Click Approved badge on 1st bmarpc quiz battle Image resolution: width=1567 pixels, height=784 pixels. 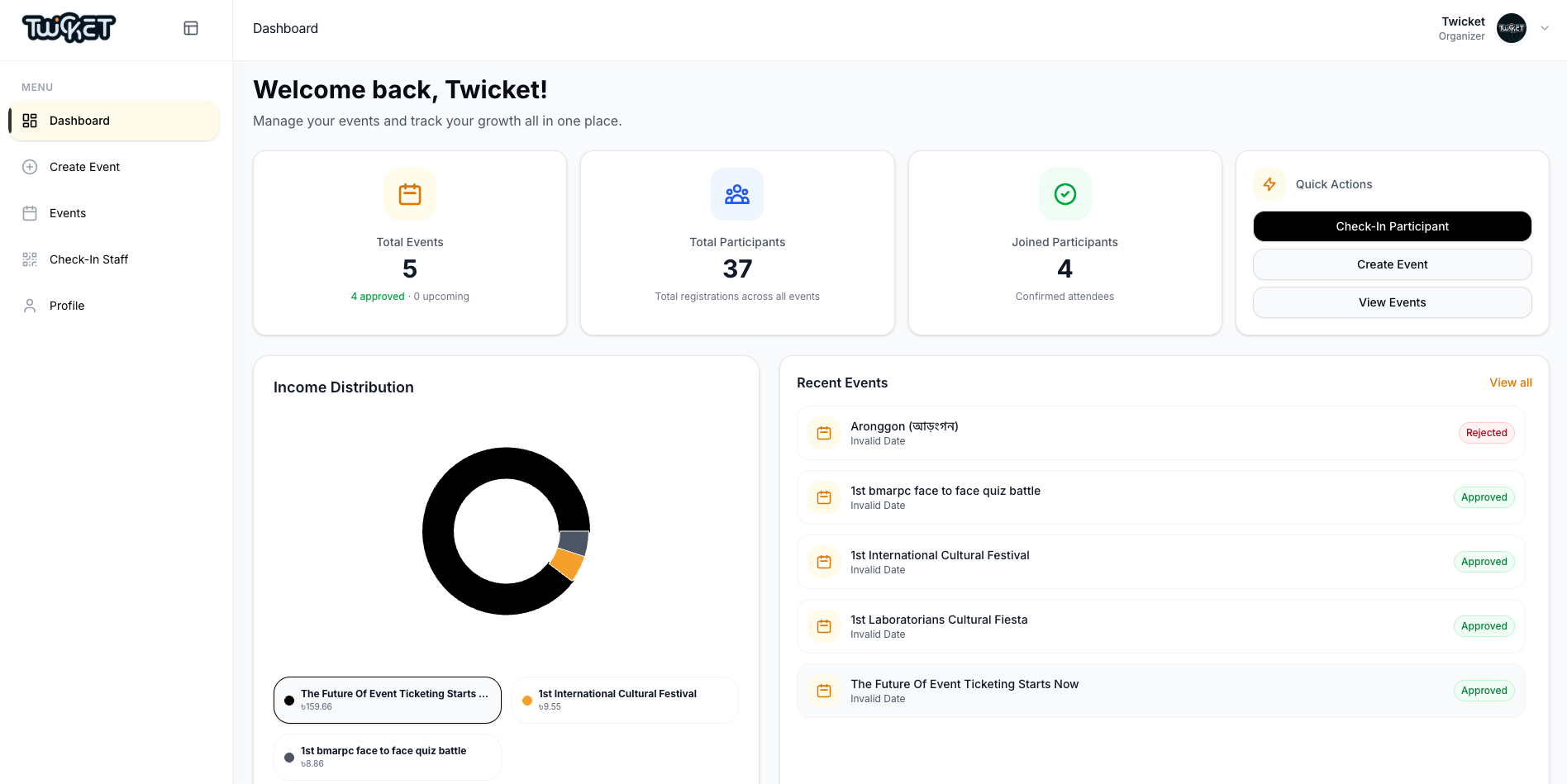(x=1484, y=497)
